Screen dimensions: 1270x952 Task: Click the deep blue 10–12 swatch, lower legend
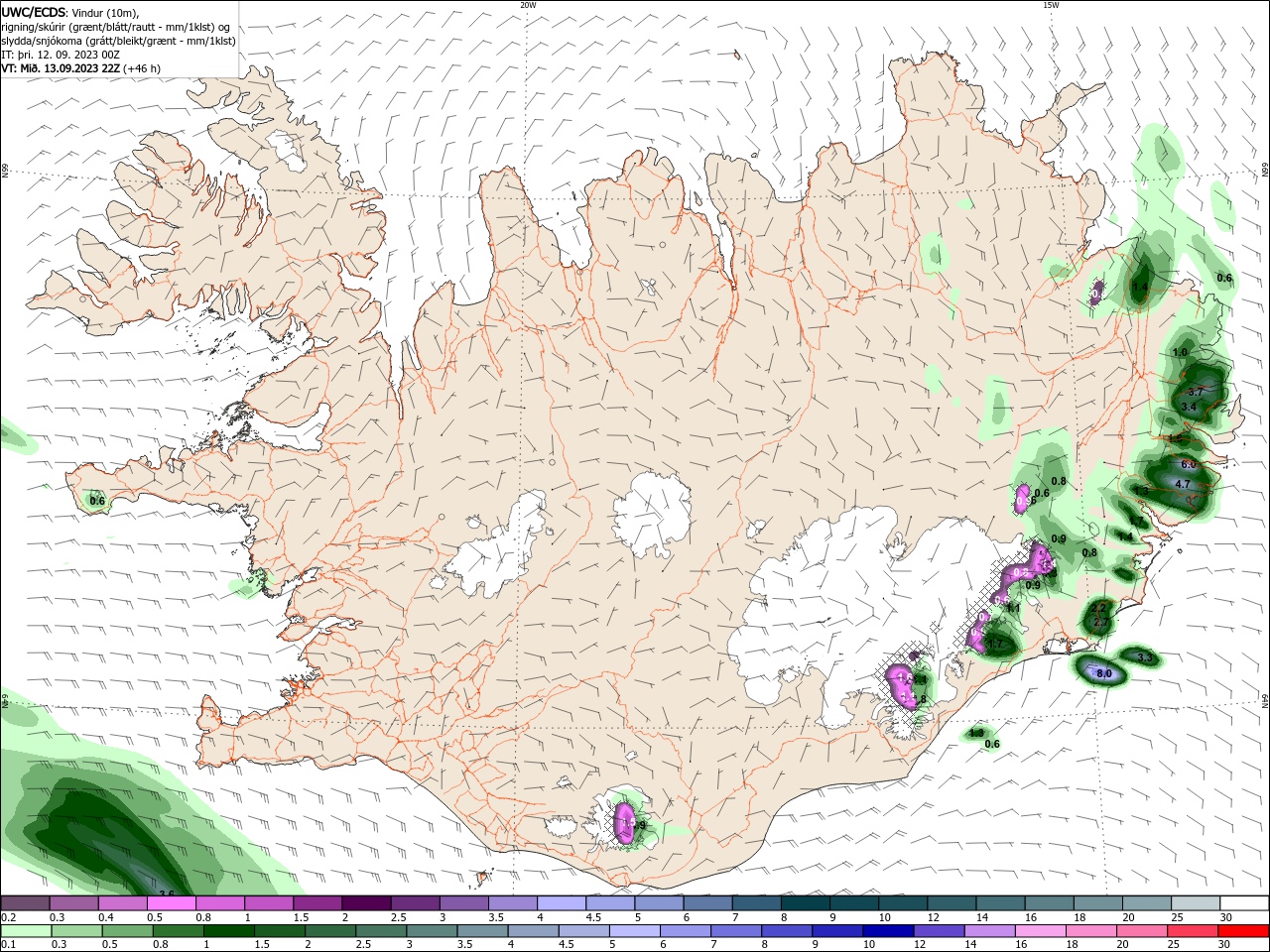(887, 931)
